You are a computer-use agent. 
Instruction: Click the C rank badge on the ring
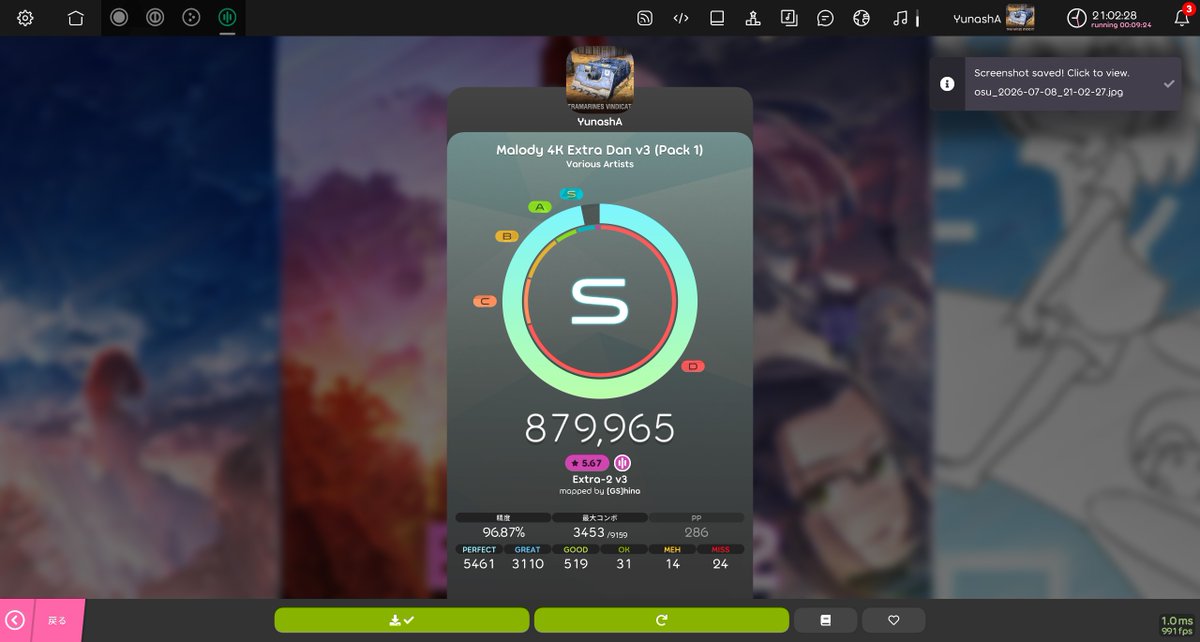(x=485, y=301)
